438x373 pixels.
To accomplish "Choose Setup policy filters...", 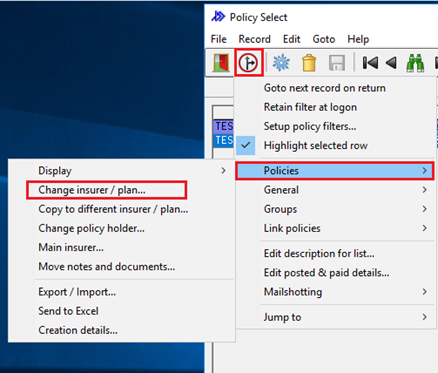I will point(336,126).
